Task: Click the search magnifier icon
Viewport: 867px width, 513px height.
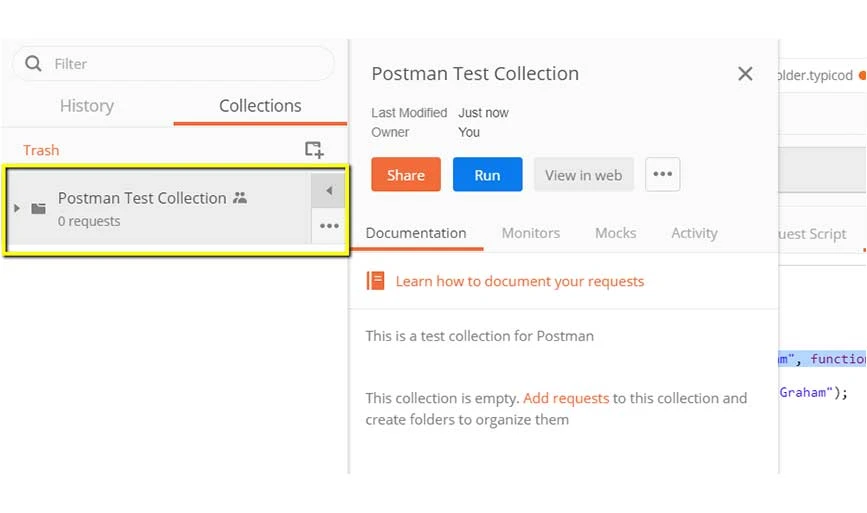Action: 33,64
